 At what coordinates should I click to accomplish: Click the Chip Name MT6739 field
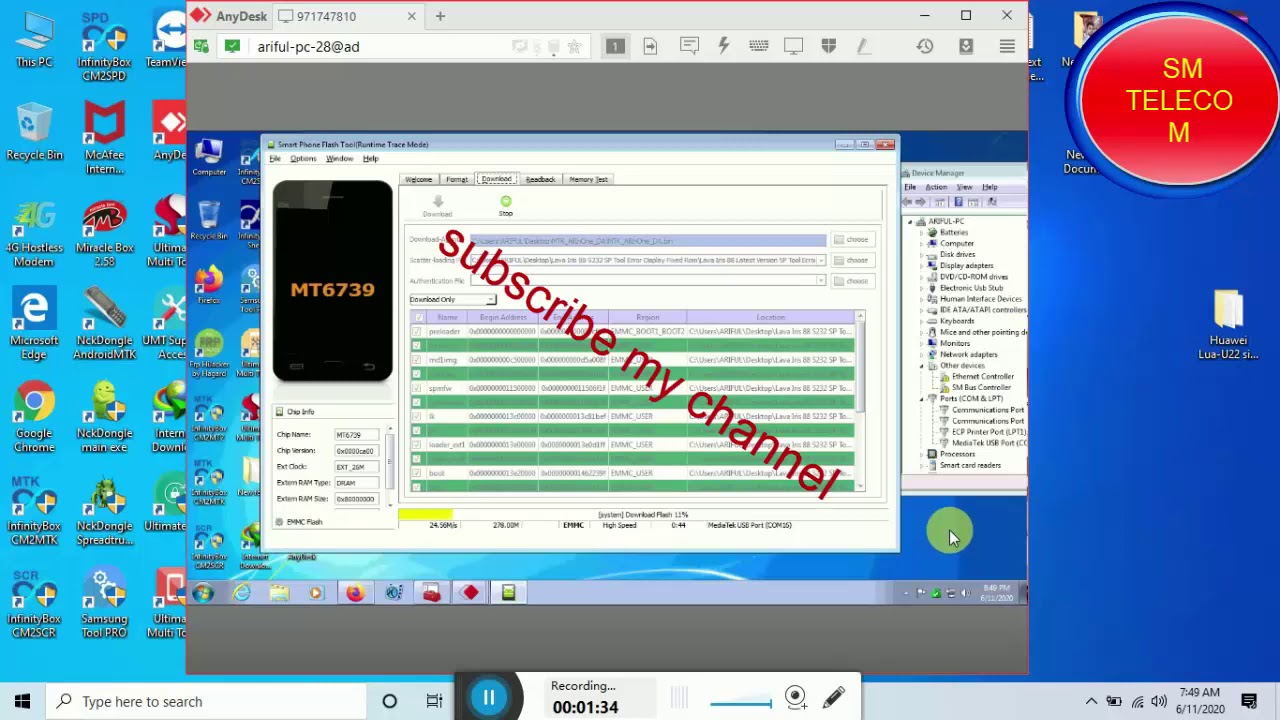click(x=356, y=435)
